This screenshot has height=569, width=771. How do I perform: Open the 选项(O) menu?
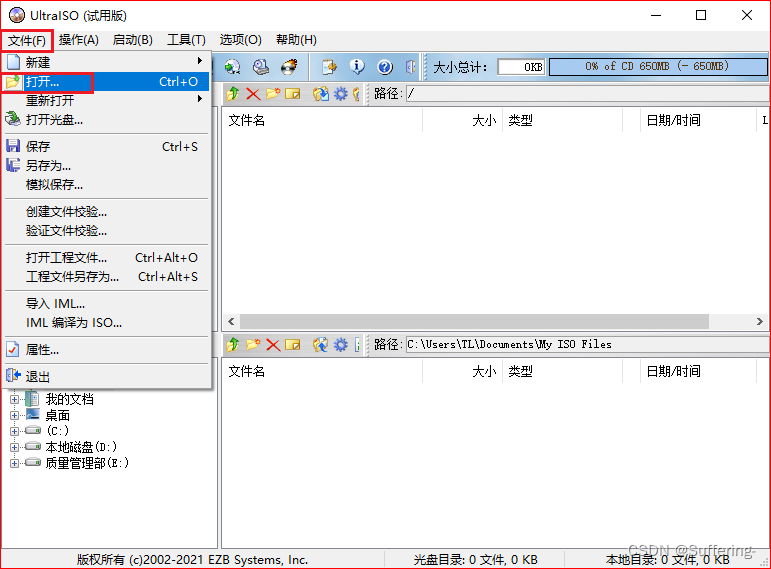(x=240, y=40)
